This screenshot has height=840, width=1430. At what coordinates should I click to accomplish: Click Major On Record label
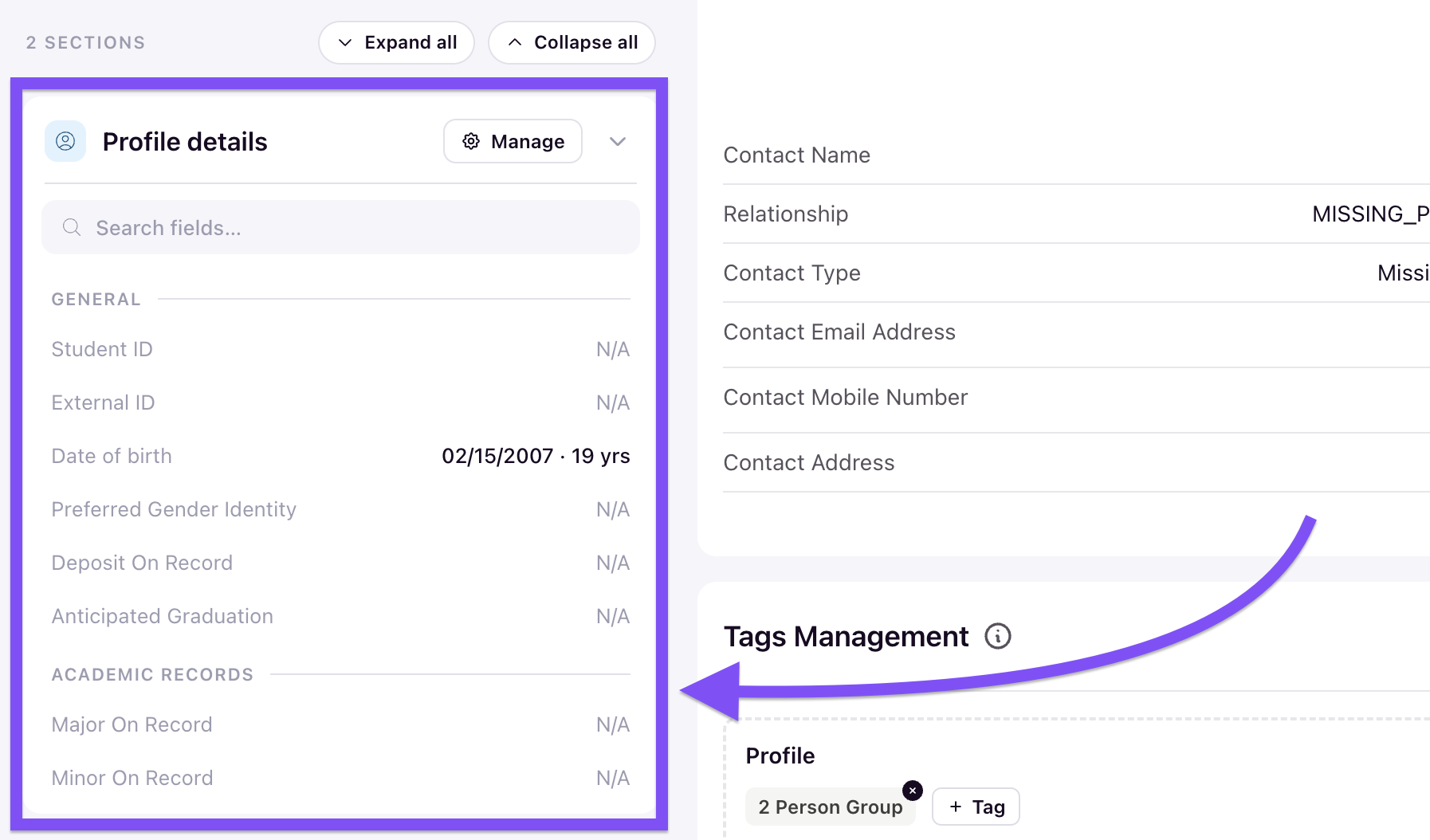[132, 724]
